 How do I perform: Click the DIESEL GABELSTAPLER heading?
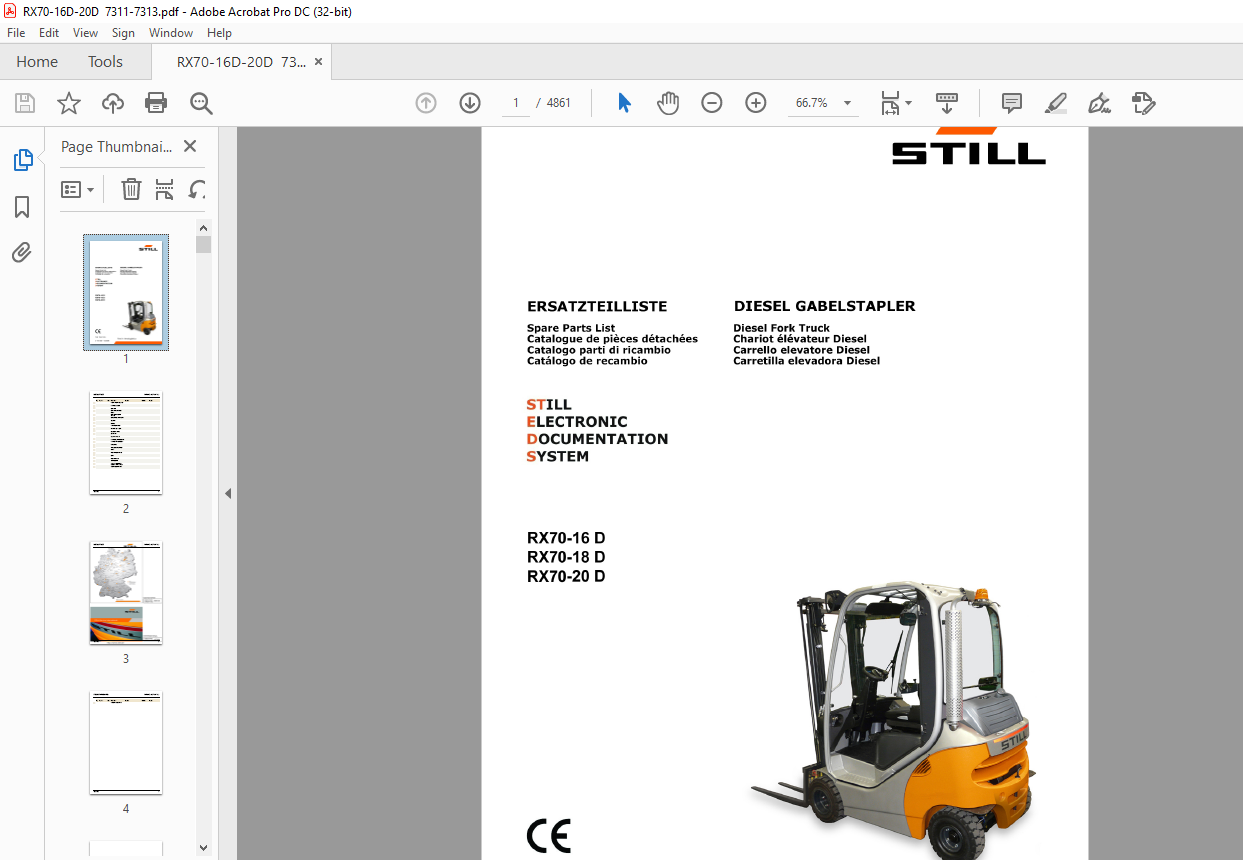[824, 307]
